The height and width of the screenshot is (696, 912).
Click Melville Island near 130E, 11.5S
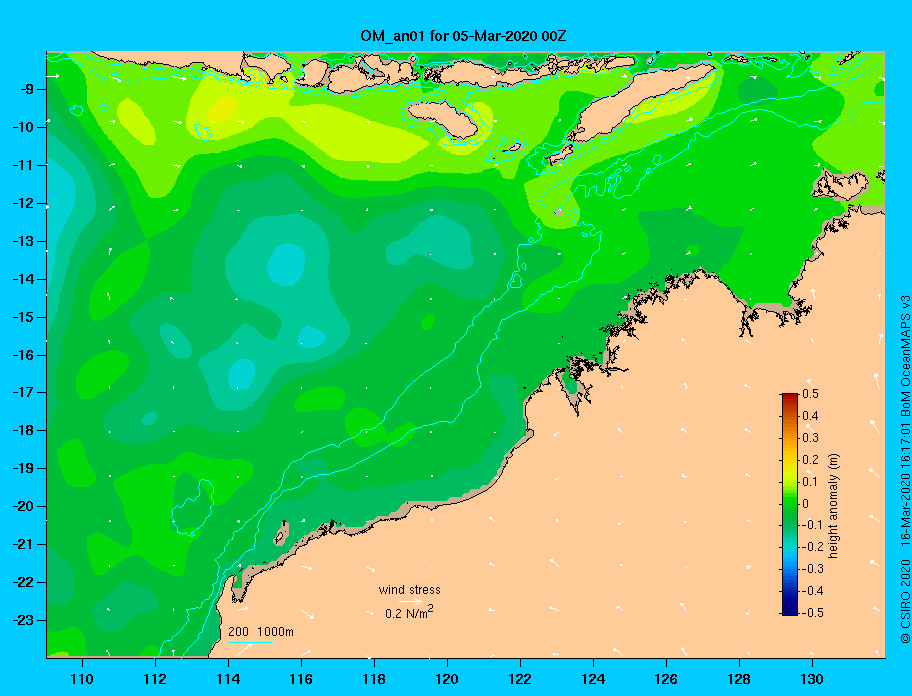[839, 185]
